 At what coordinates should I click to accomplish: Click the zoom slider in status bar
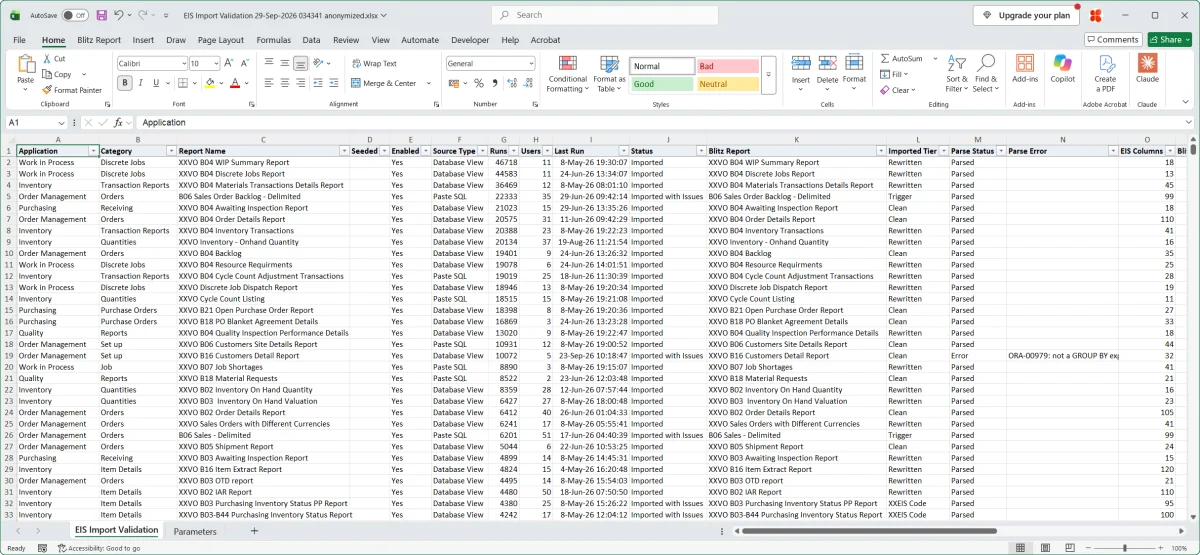1124,548
